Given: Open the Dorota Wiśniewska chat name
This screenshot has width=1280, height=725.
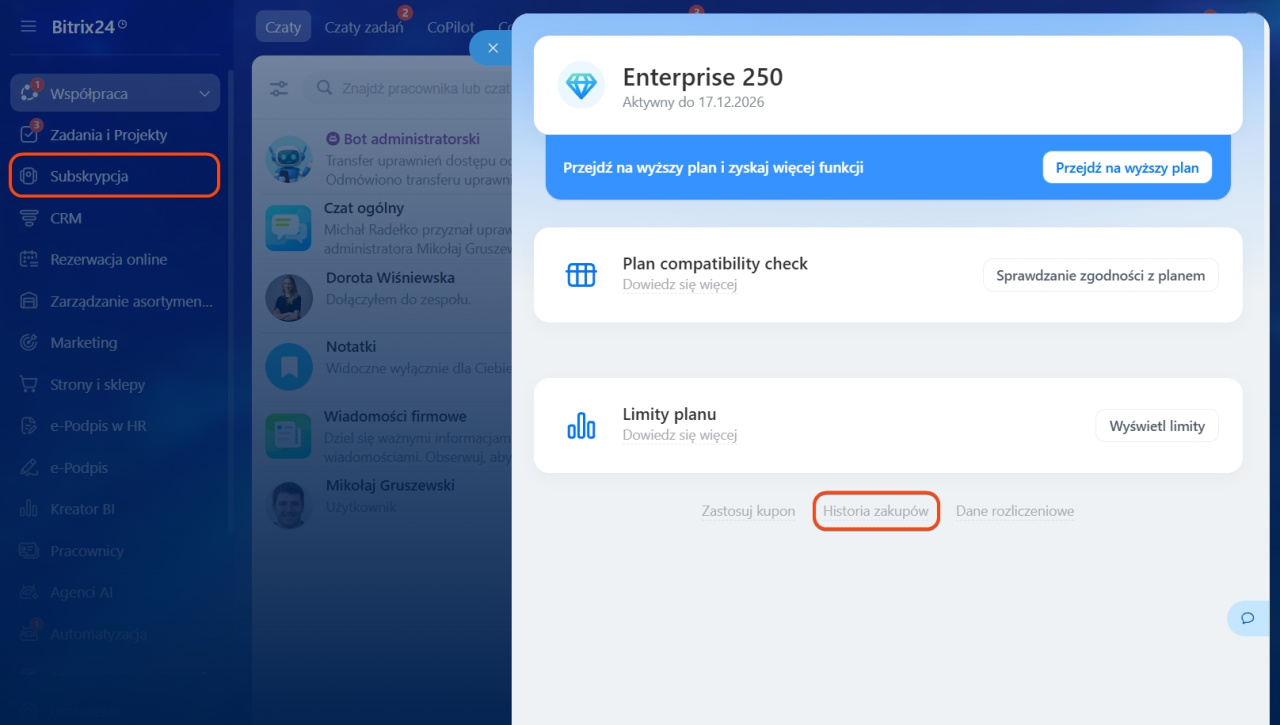Looking at the screenshot, I should pyautogui.click(x=390, y=277).
